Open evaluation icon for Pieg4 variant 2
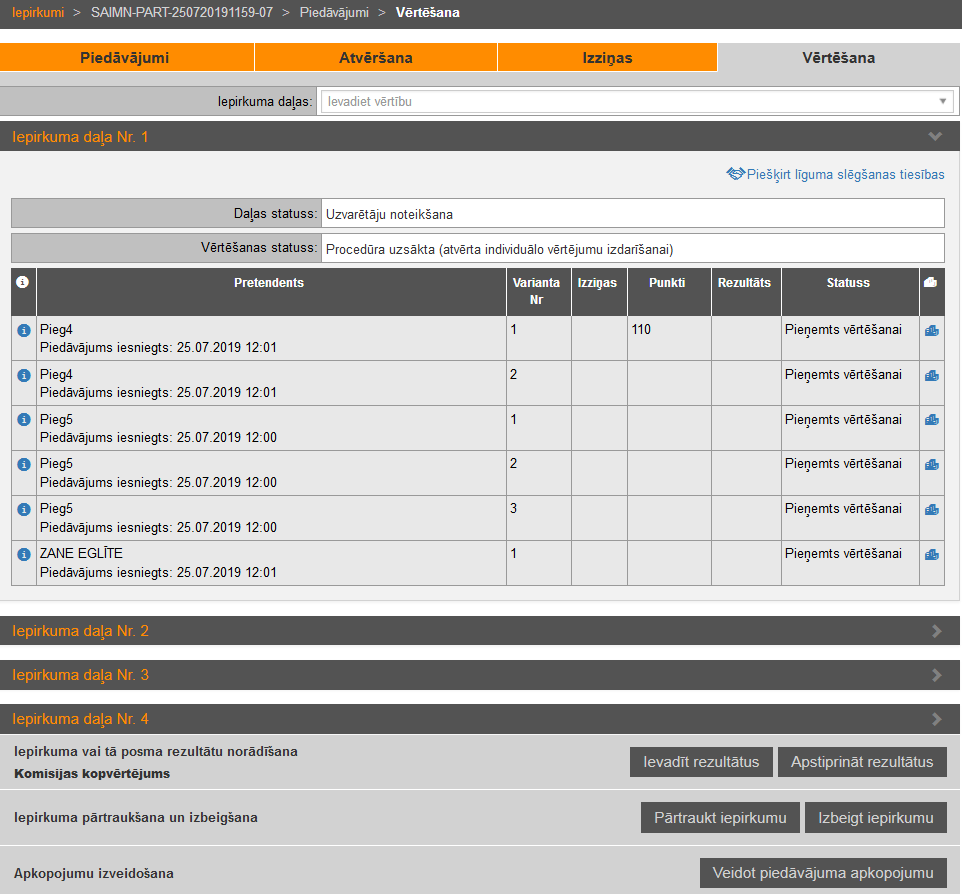 (931, 375)
